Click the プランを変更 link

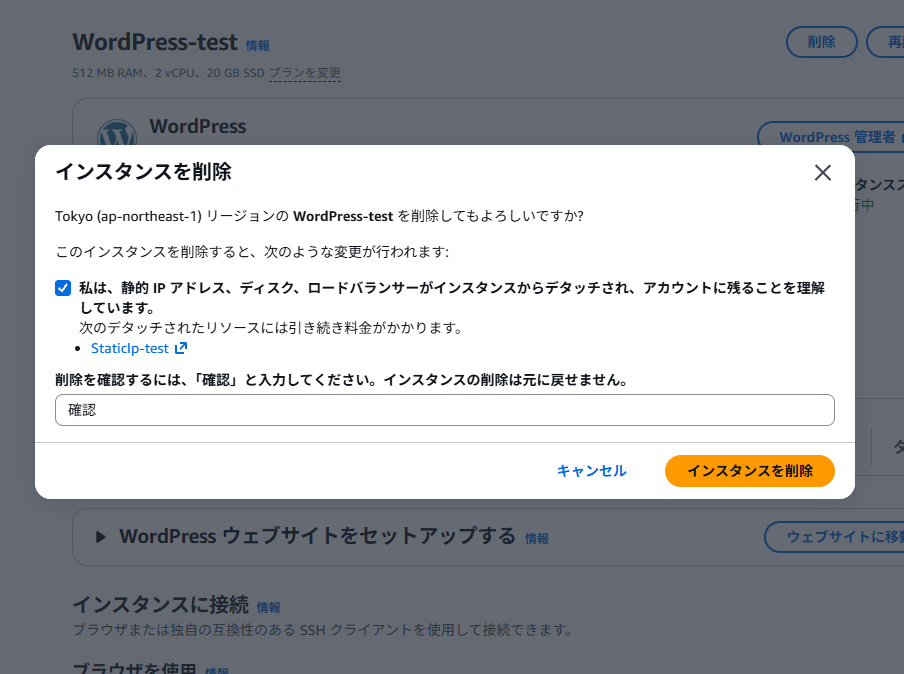305,73
